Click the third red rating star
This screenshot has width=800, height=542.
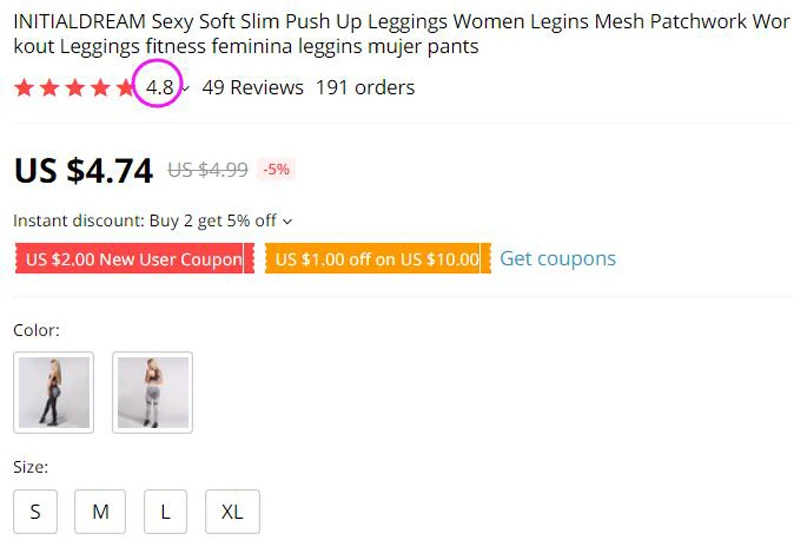pyautogui.click(x=74, y=88)
